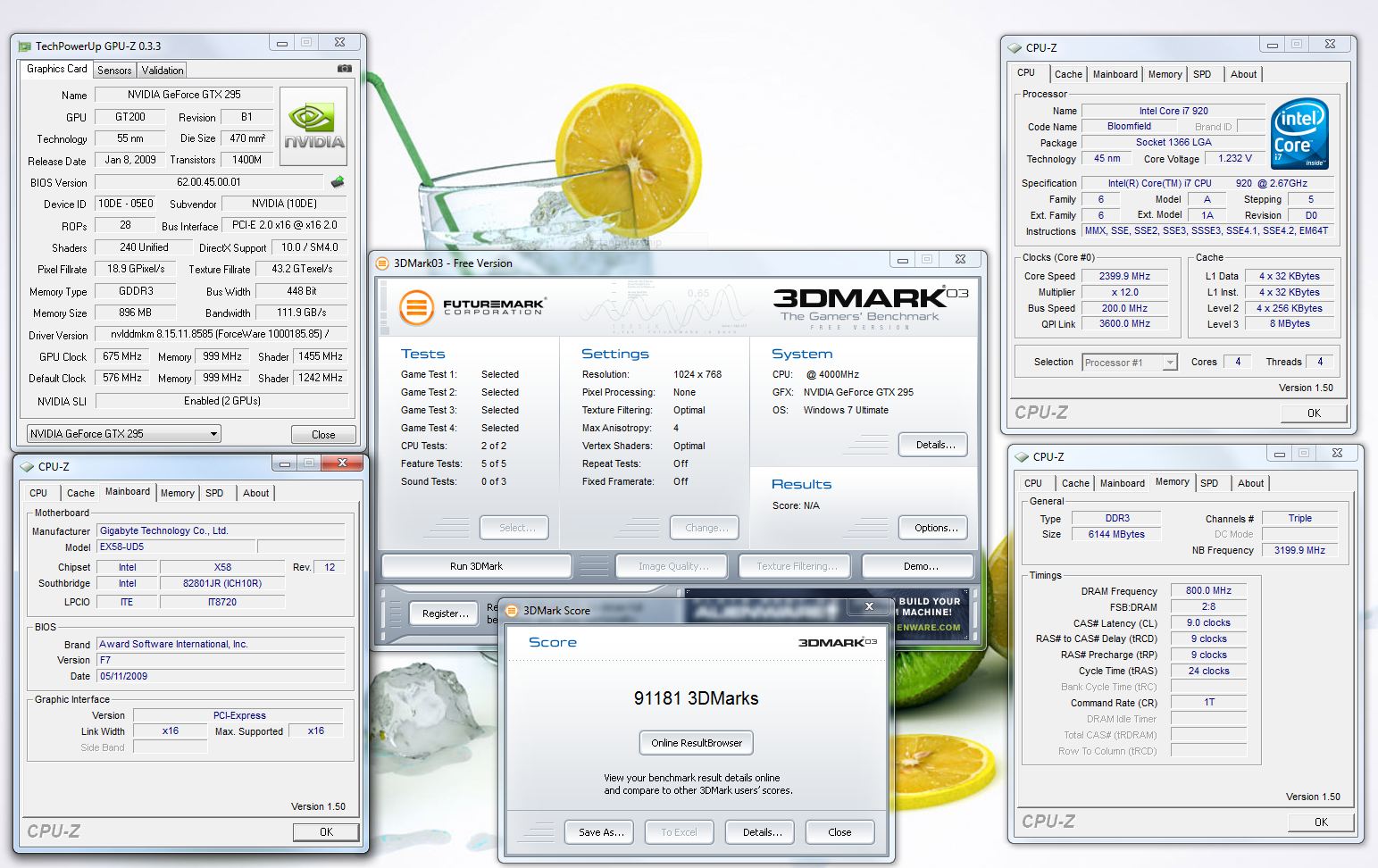This screenshot has height=868, width=1378.
Task: Click the BIOS save chip icon in GPU-Z
Action: (x=338, y=182)
